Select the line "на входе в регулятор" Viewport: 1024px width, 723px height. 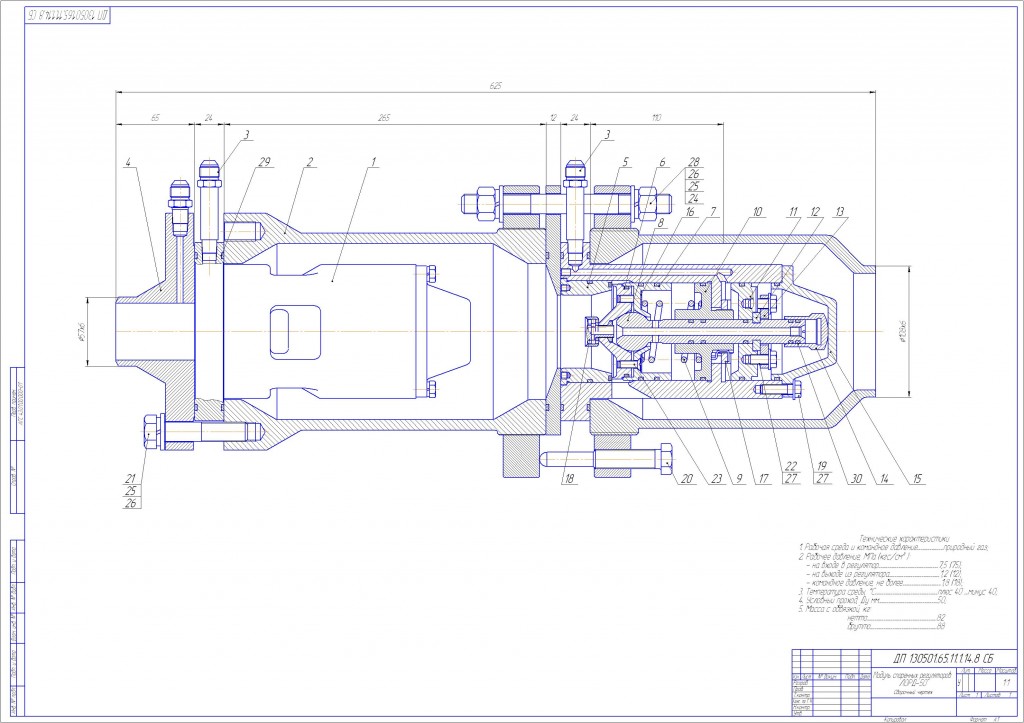coord(884,565)
